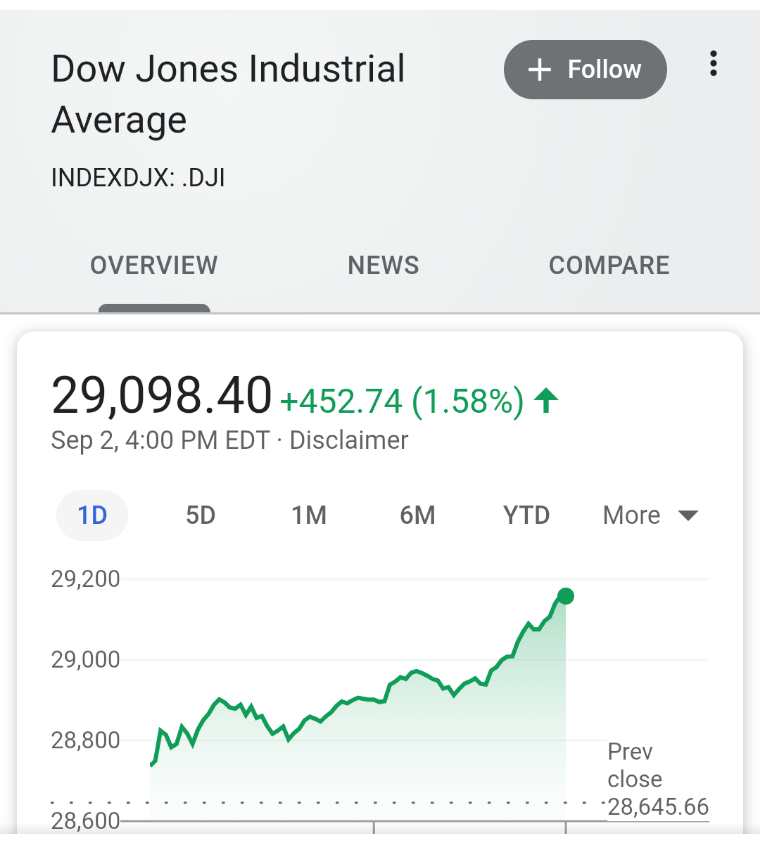Click the +452.74 (1.58%) change value
This screenshot has width=760, height=845.
click(x=402, y=401)
